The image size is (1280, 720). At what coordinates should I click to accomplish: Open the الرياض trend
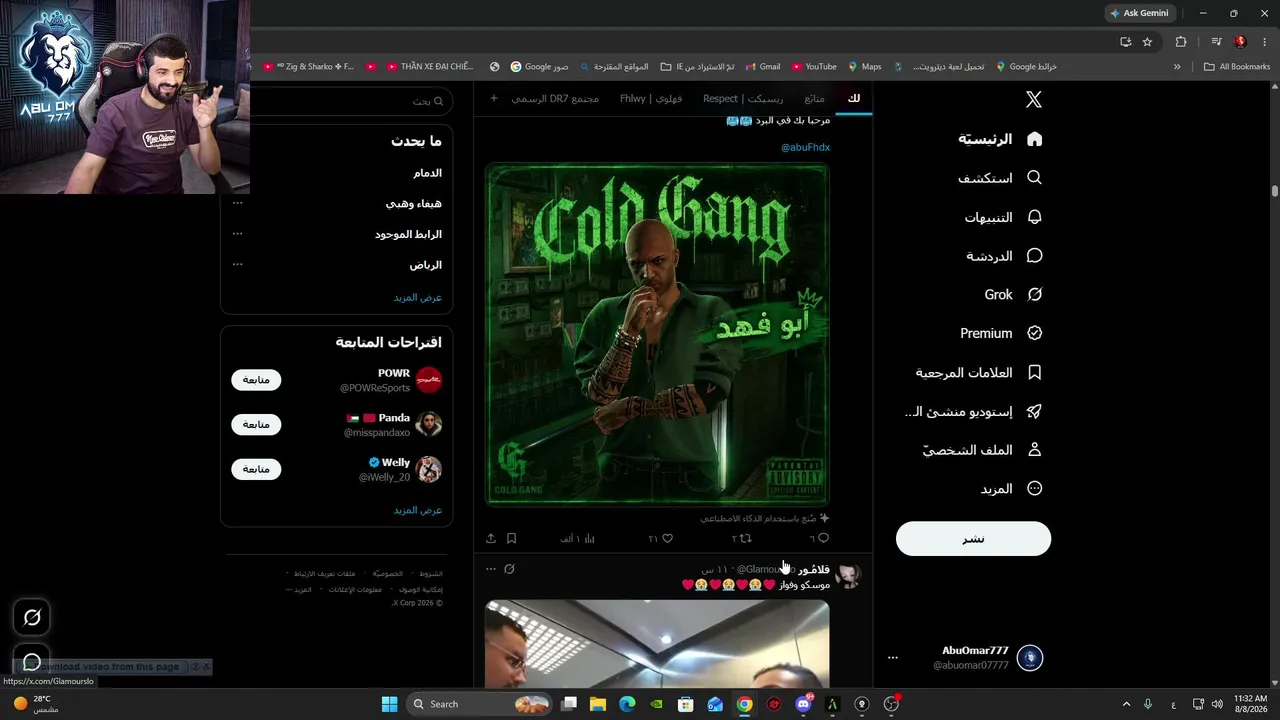(x=425, y=265)
